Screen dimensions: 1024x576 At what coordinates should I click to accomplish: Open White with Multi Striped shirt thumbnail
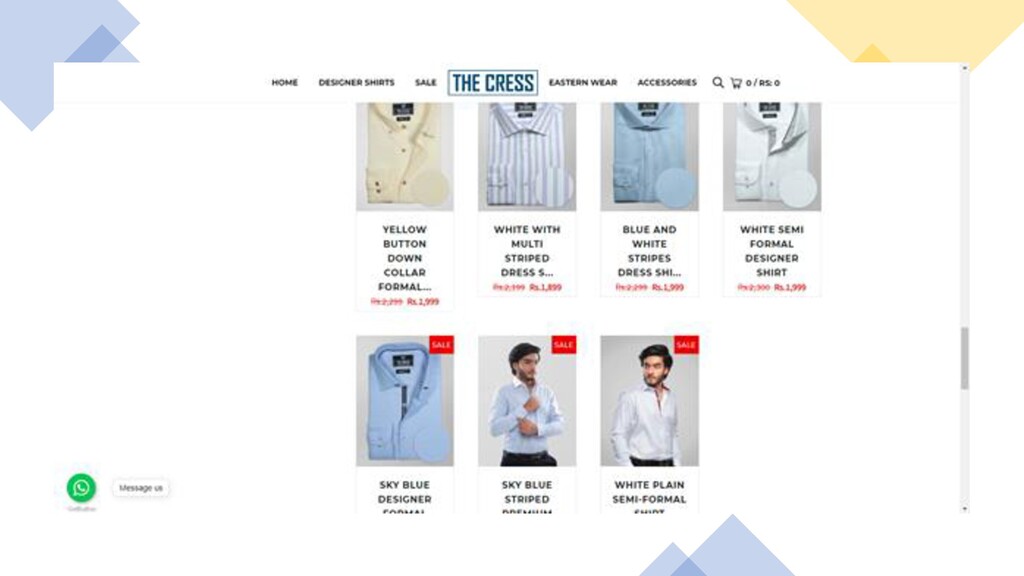[x=527, y=156]
